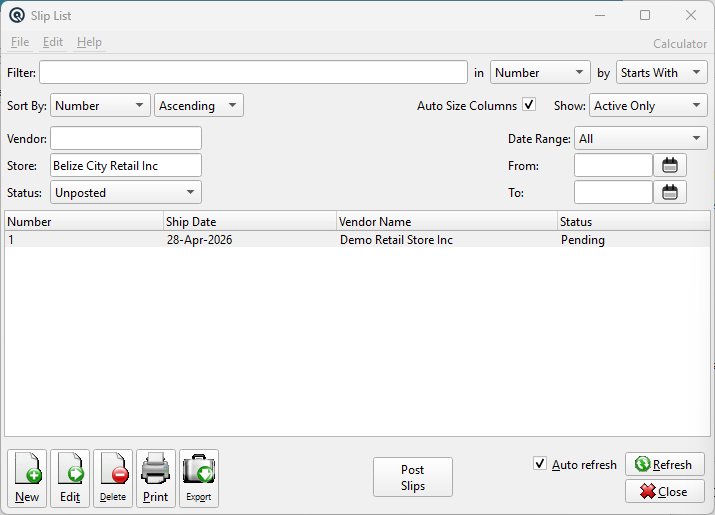Click the Refresh button

point(664,464)
